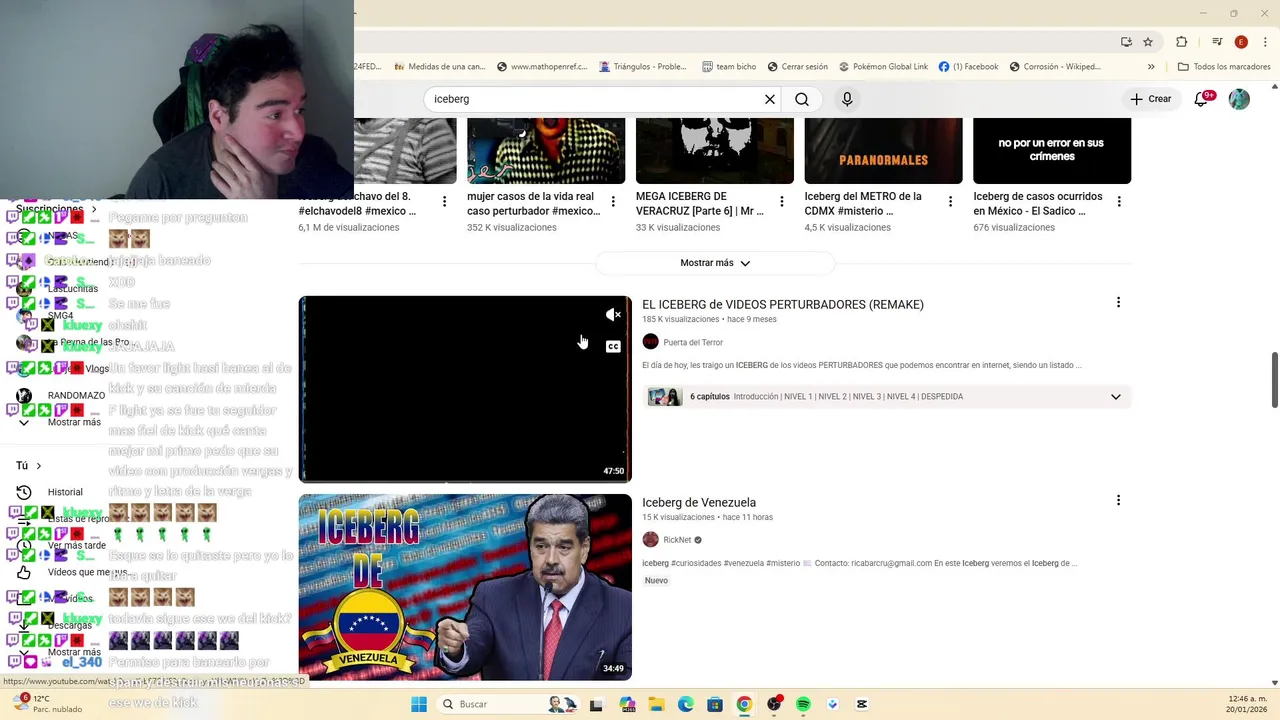
Task: Open YouTube notifications bell
Action: [1202, 99]
